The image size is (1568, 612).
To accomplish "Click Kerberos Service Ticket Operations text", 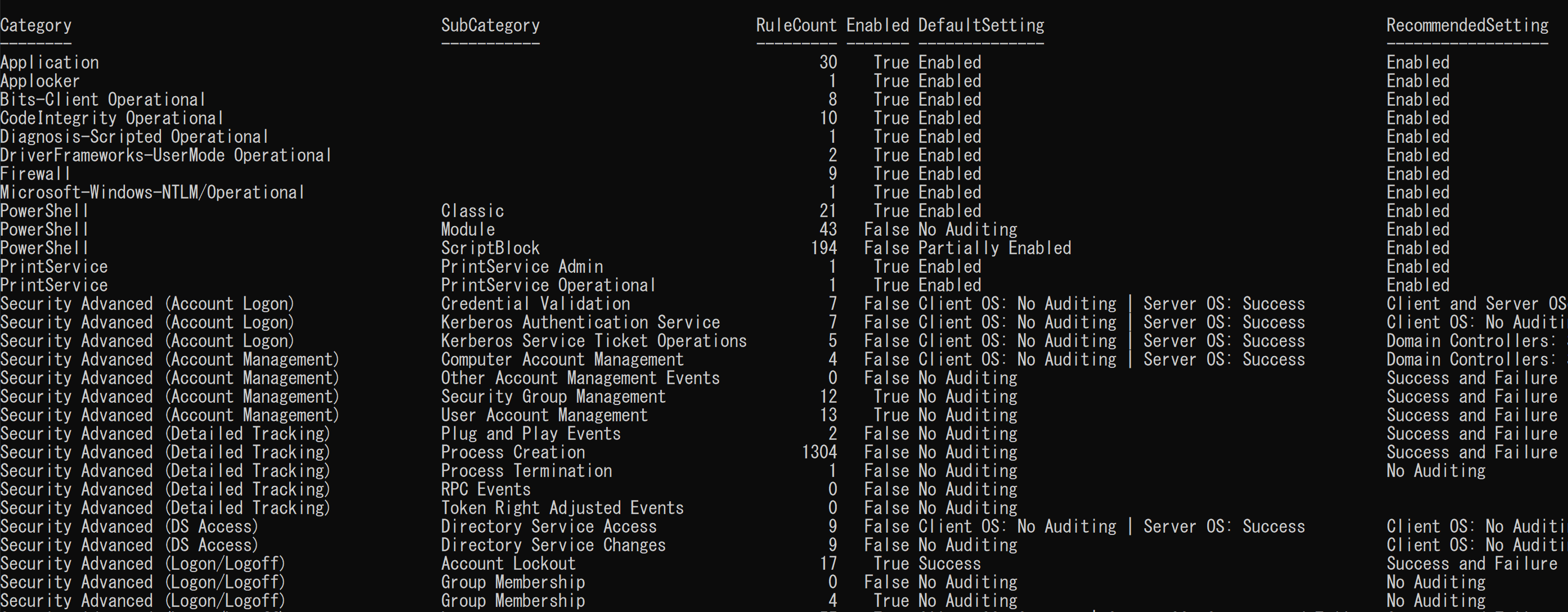I will point(593,341).
